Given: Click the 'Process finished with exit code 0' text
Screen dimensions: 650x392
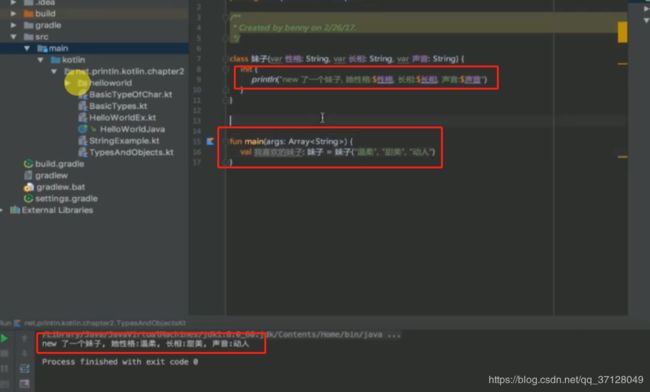Looking at the screenshot, I should pyautogui.click(x=120, y=362).
